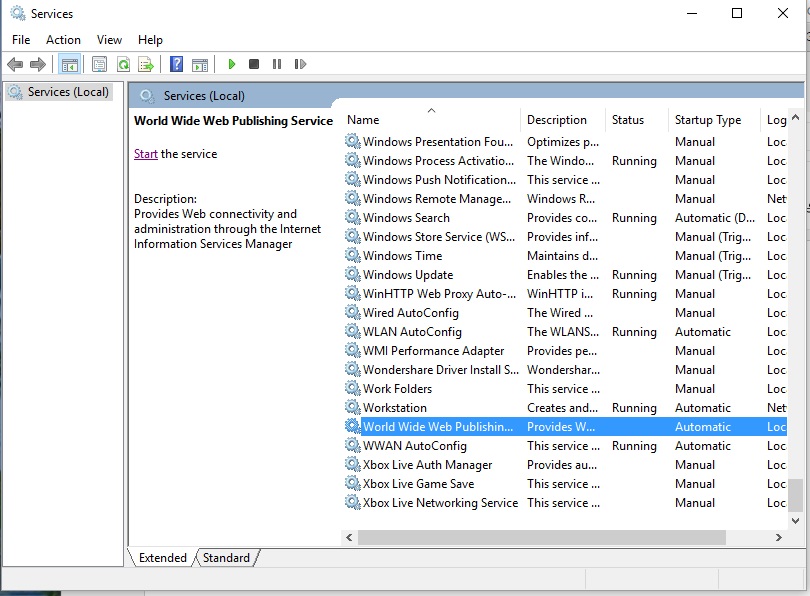This screenshot has width=810, height=596.
Task: Sort by the Startup Type column header
Action: [x=714, y=120]
